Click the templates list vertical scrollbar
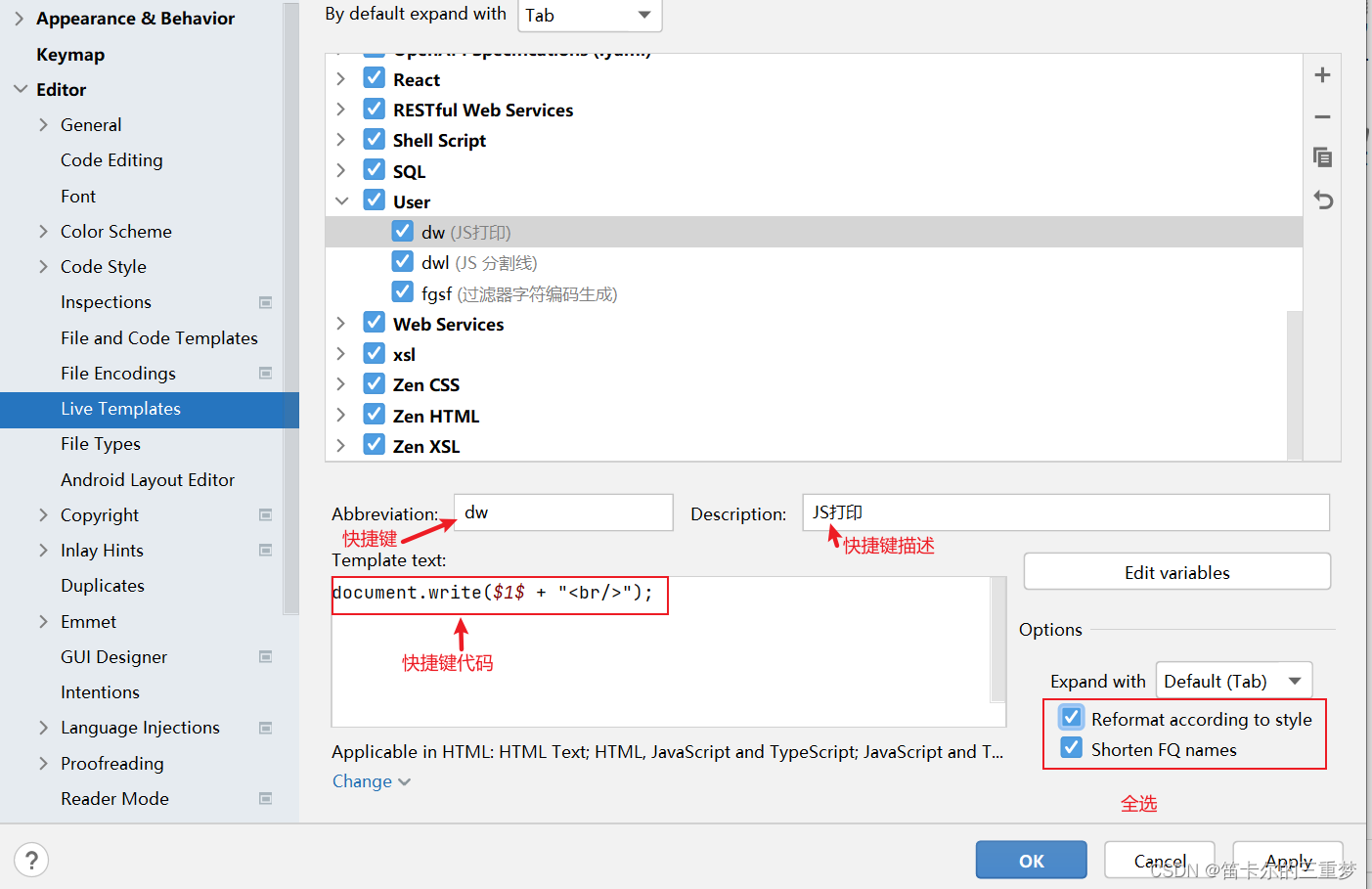Viewport: 1372px width, 889px height. [x=1295, y=383]
